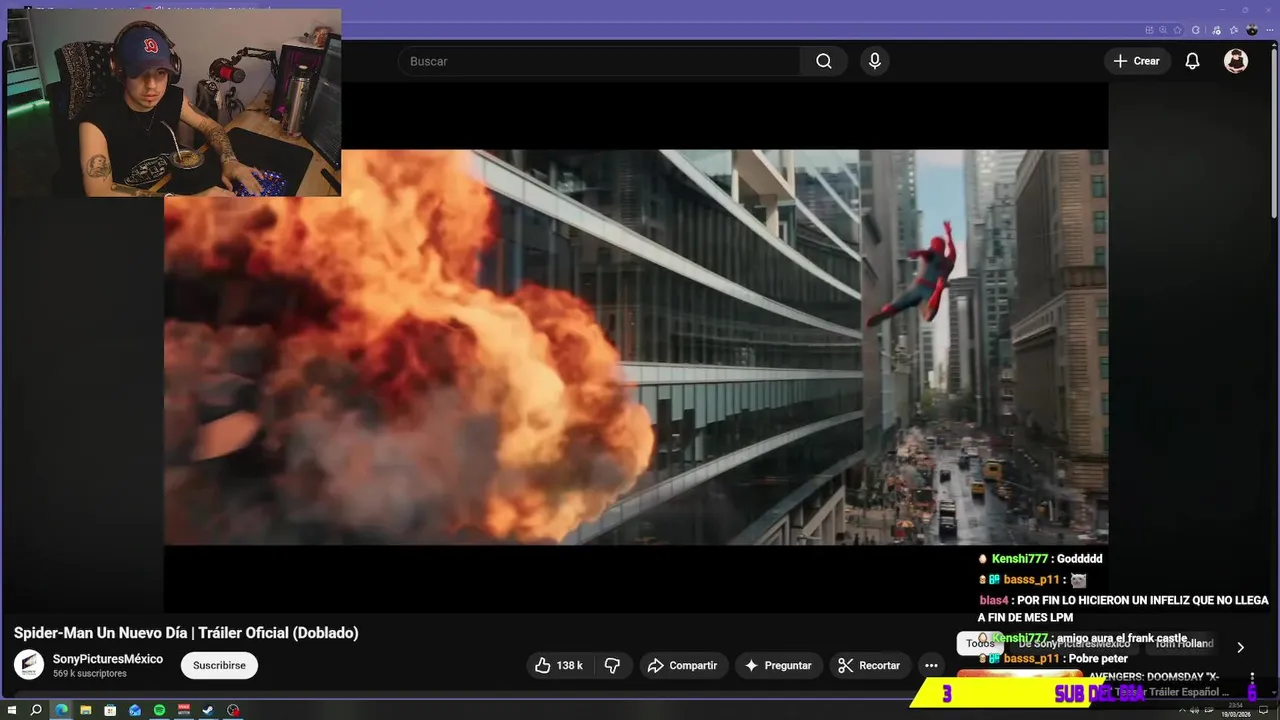Screen dimensions: 1280x720
Task: Subscribe with the Suscribirse button
Action: click(219, 665)
